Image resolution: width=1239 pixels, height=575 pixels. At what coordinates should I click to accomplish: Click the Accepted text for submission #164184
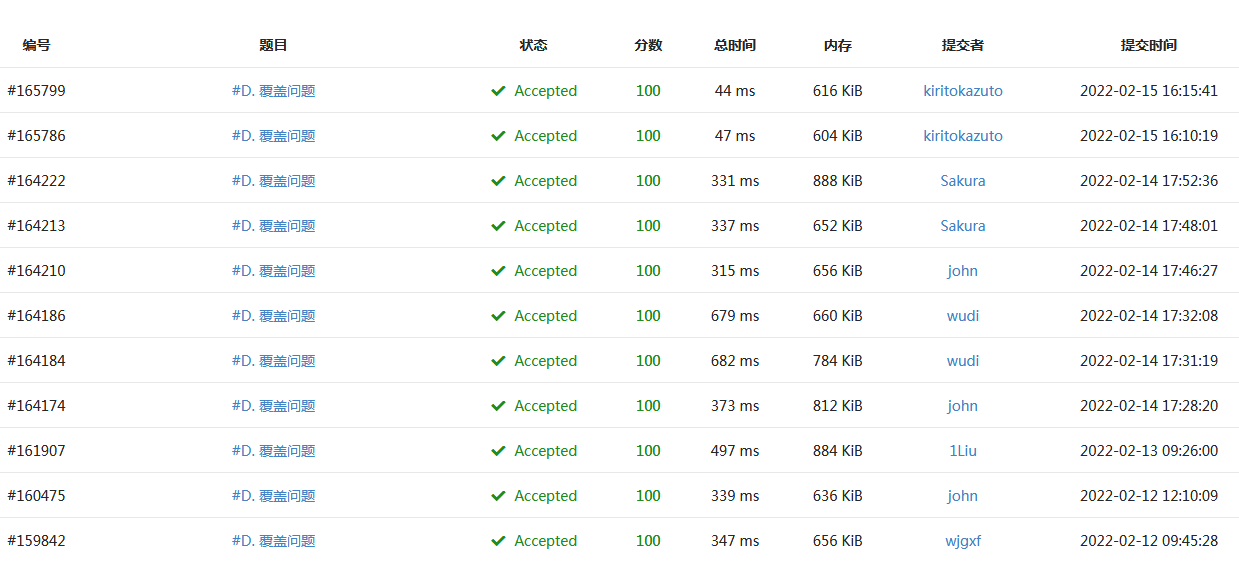coord(545,361)
